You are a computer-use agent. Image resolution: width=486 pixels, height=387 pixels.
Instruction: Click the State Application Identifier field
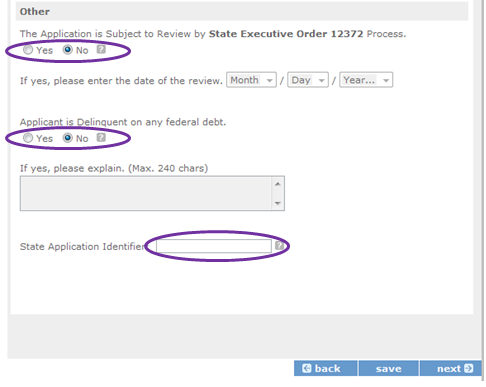(x=214, y=246)
